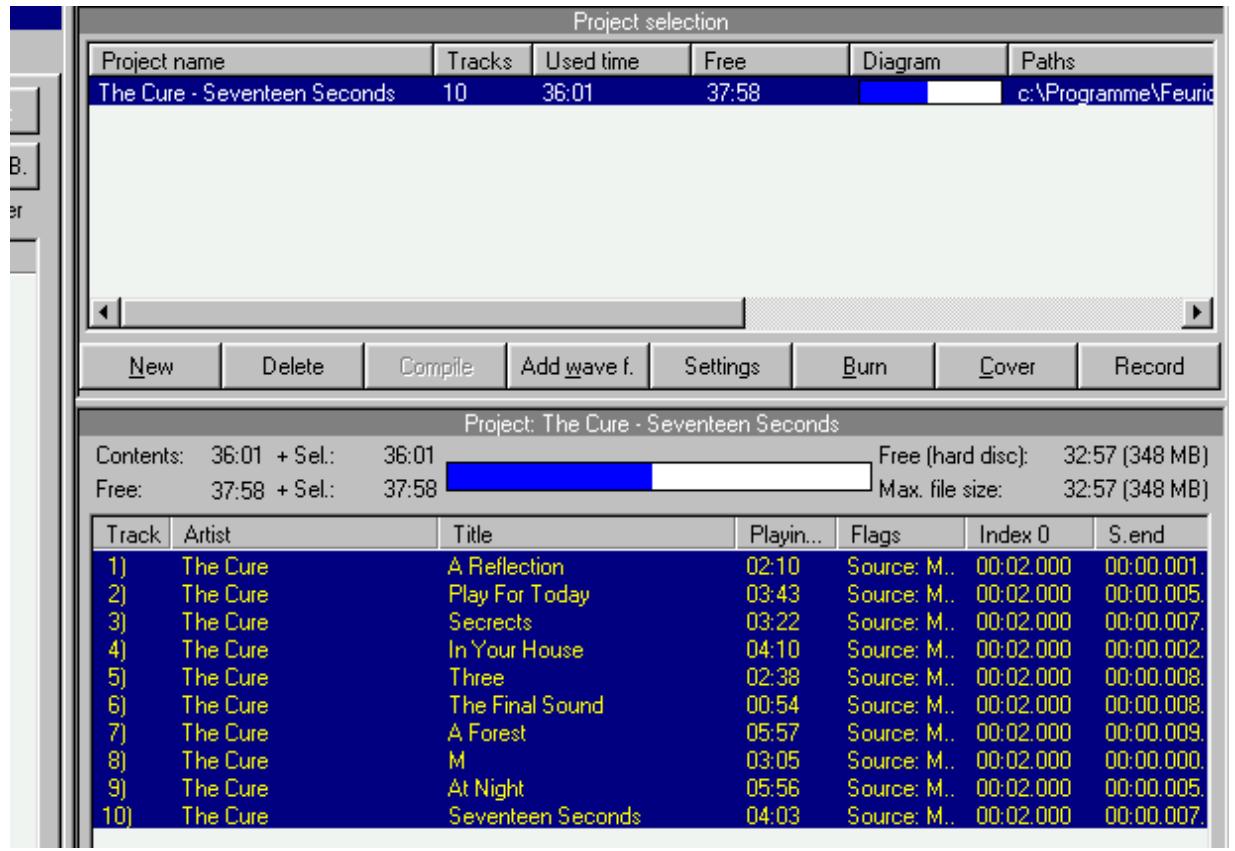Open the Cover editor button
The width and height of the screenshot is (1235, 851).
coord(1006,366)
